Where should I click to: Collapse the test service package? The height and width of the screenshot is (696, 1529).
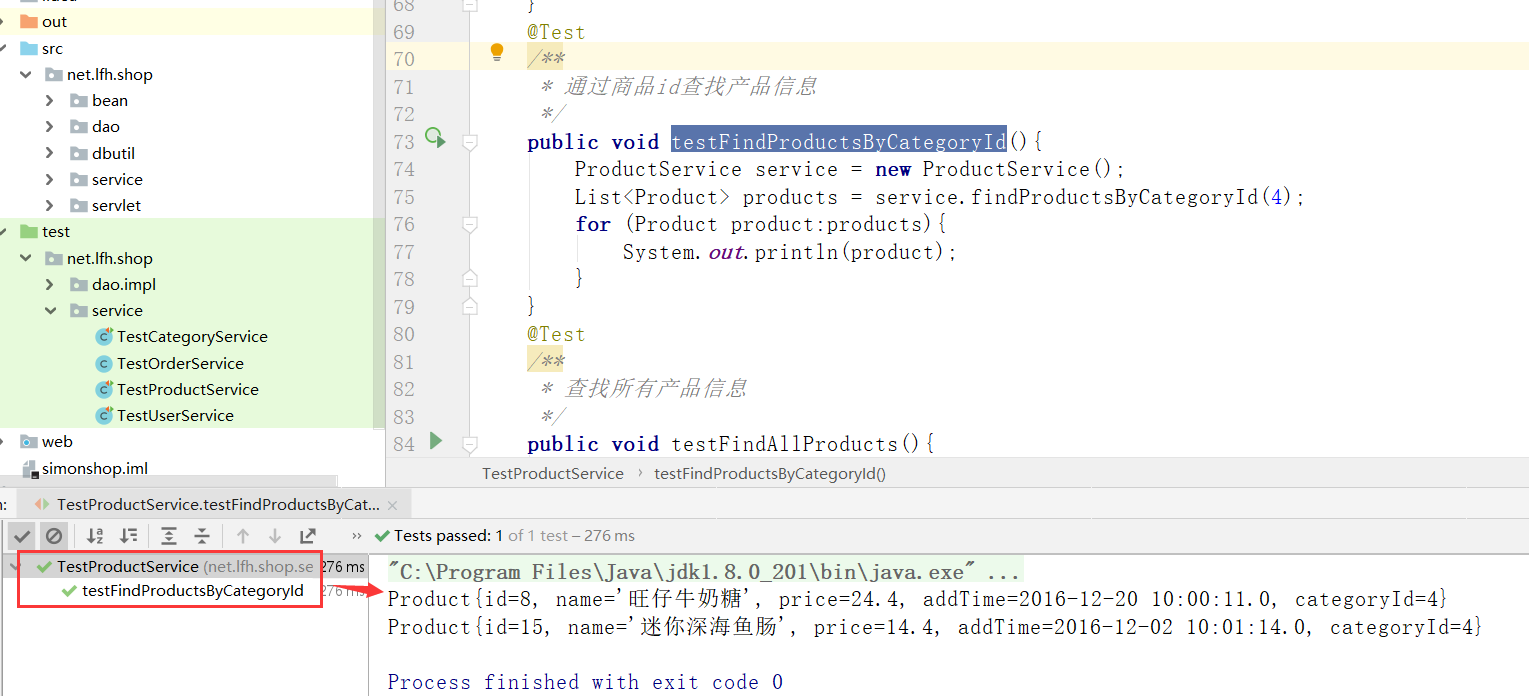(50, 310)
